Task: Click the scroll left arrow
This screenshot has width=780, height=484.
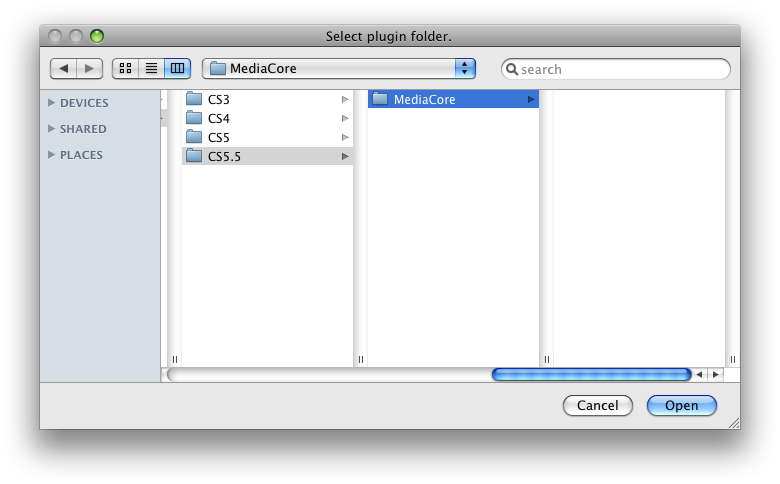Action: [x=700, y=374]
